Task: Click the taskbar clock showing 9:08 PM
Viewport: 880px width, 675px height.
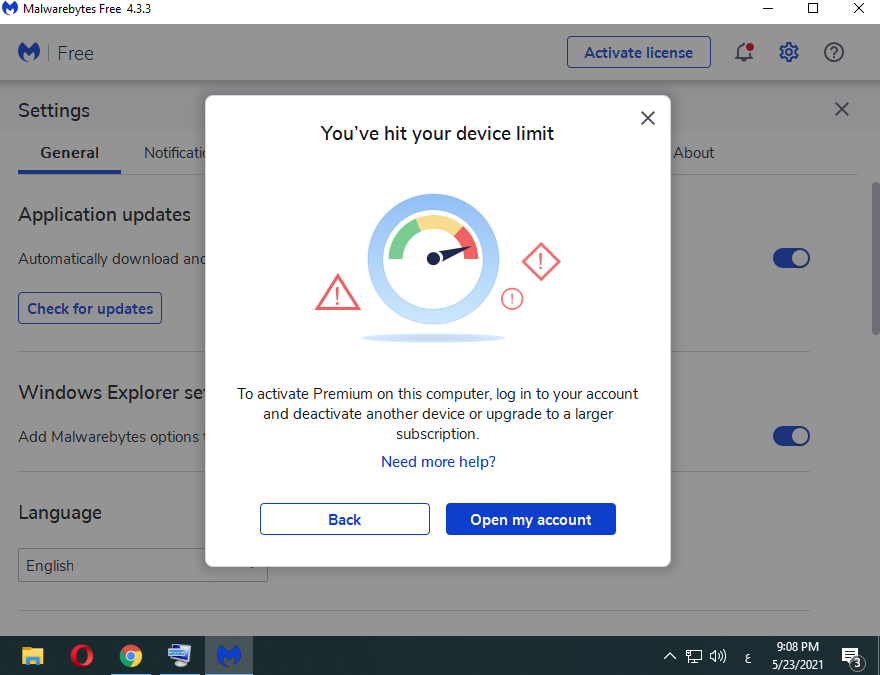Action: 798,655
